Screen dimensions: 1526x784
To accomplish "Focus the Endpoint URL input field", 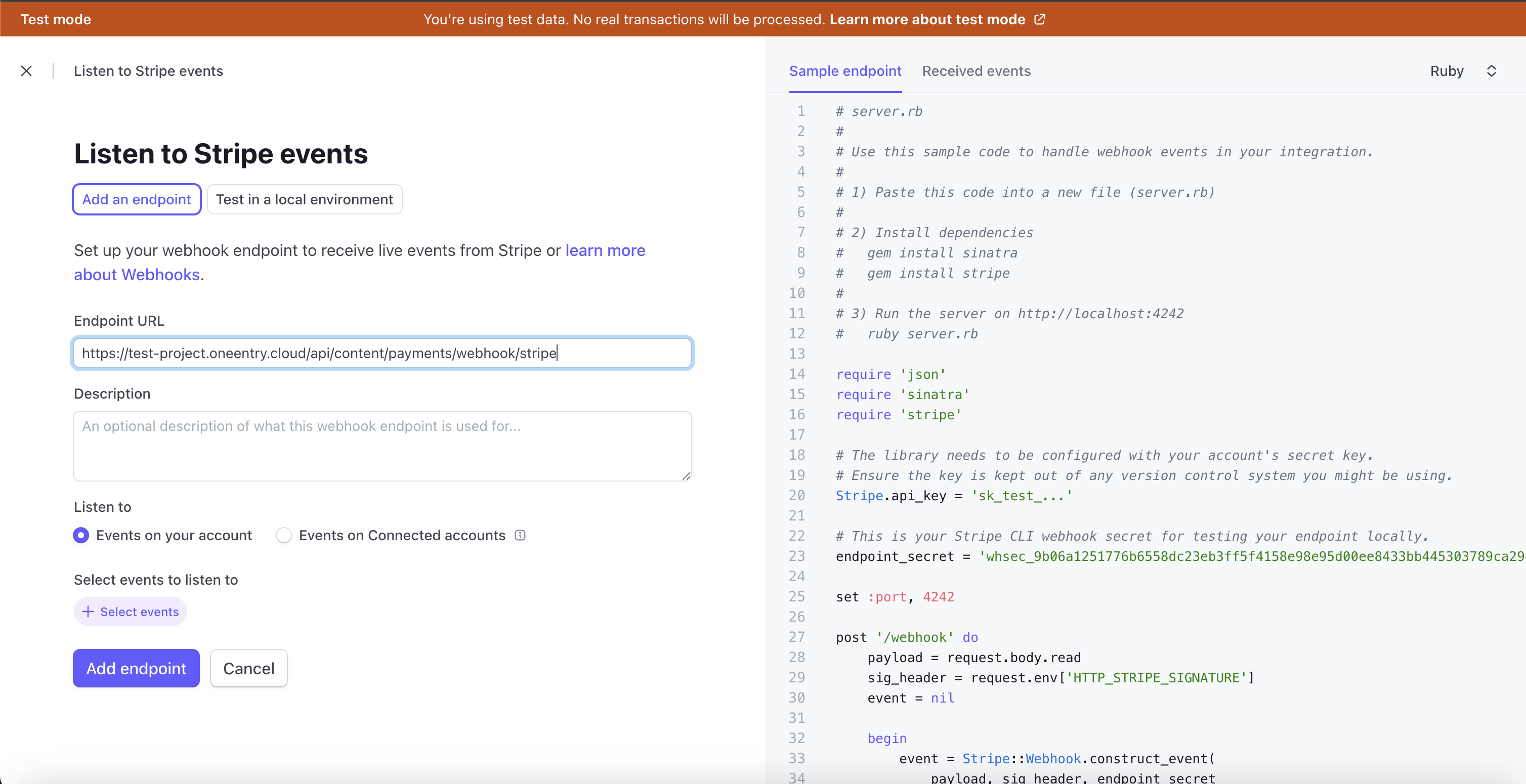I will coord(382,354).
